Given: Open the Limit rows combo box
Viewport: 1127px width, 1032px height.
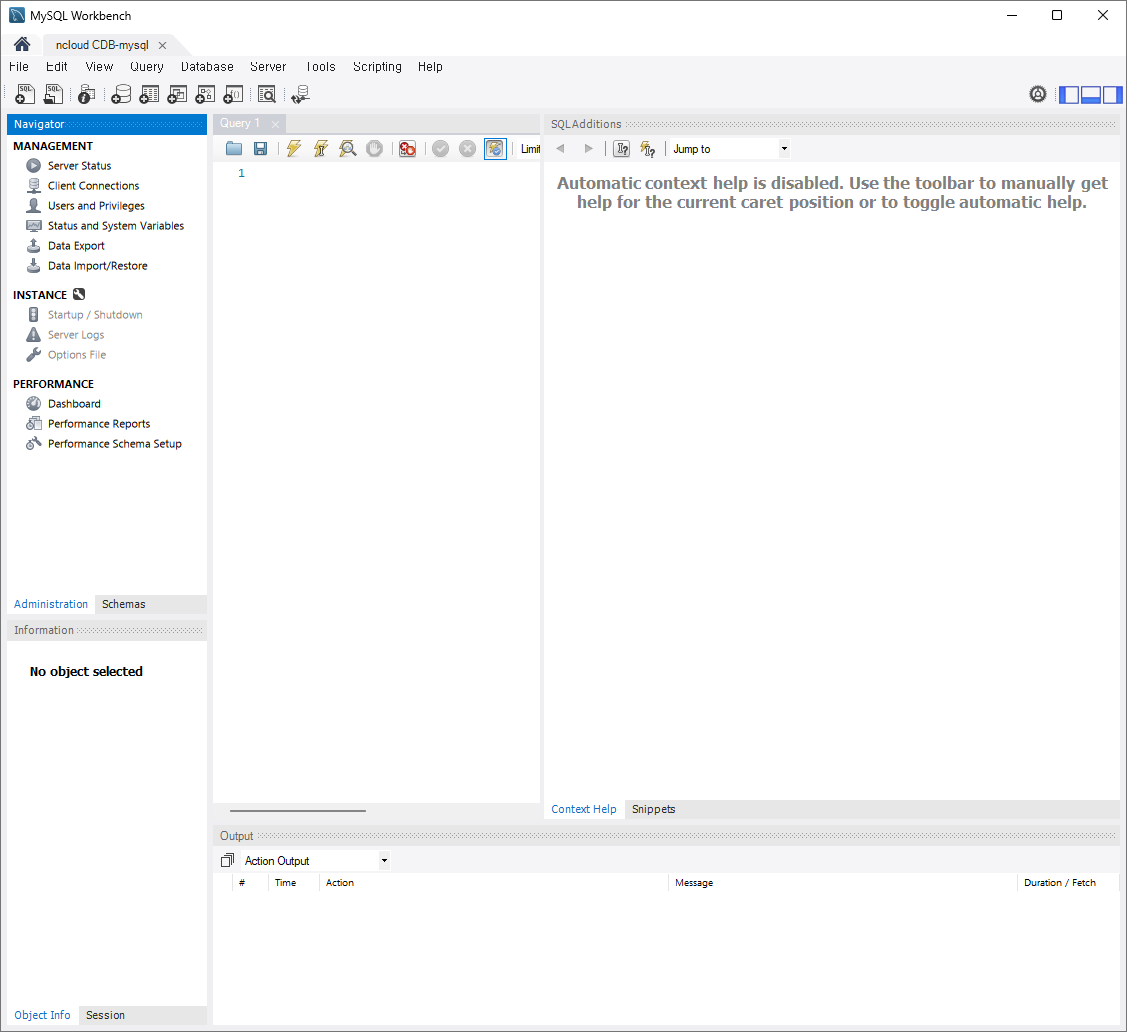Looking at the screenshot, I should (530, 149).
